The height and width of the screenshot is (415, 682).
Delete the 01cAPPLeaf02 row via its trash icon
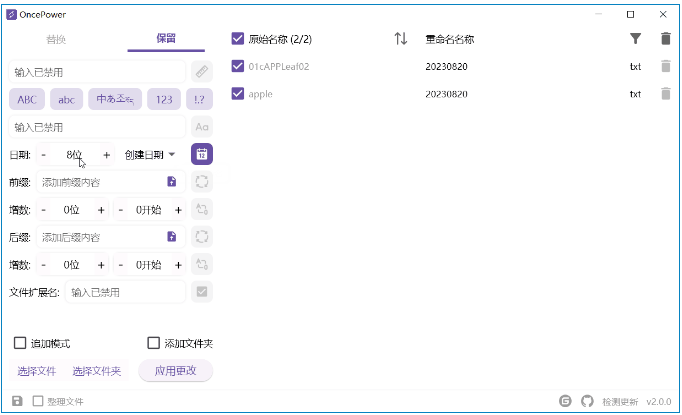[x=666, y=67]
